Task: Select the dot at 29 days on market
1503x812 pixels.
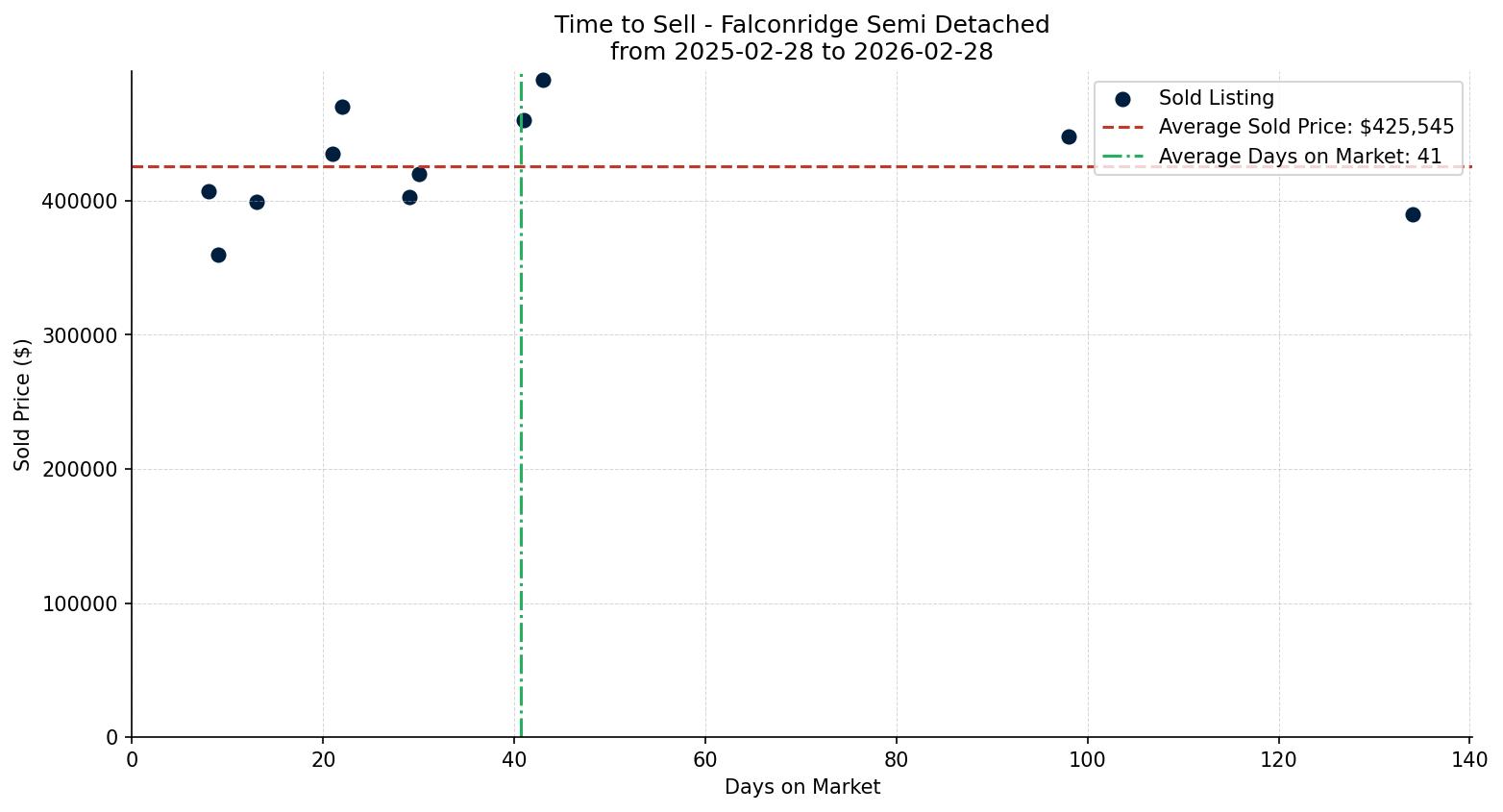Action: coord(409,197)
